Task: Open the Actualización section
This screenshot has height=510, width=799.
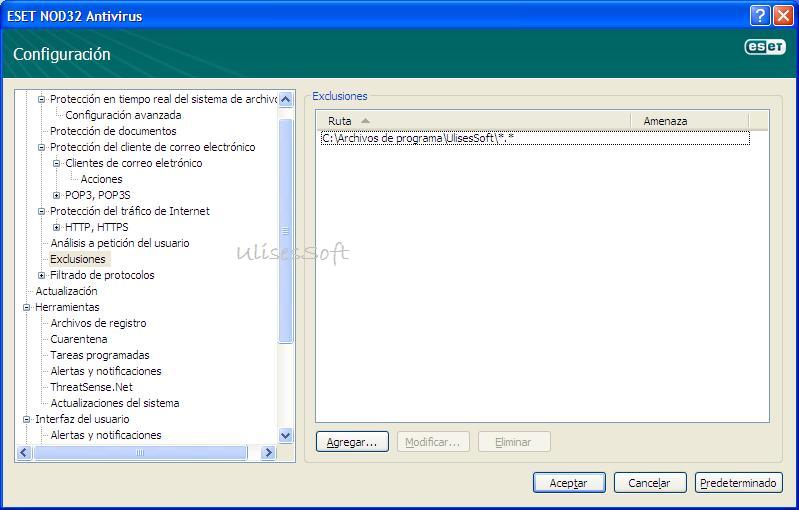Action: [66, 291]
